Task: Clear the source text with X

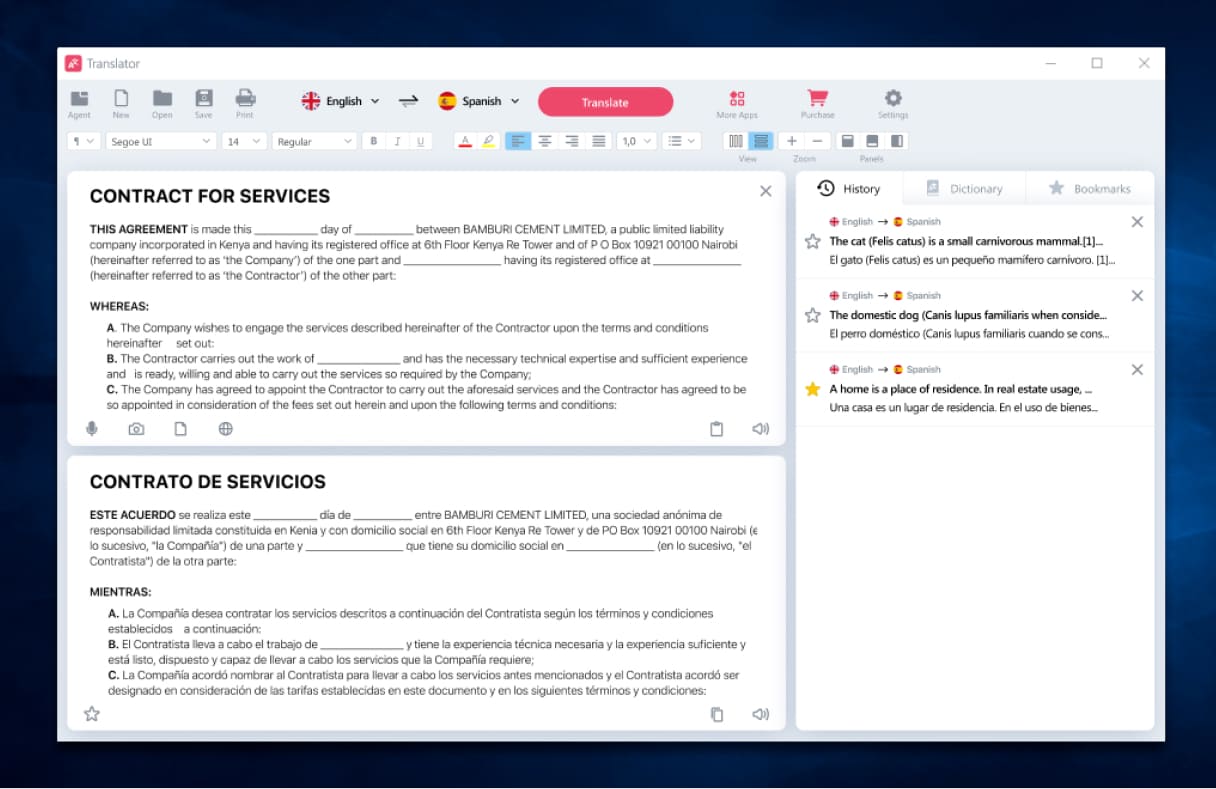Action: click(765, 191)
